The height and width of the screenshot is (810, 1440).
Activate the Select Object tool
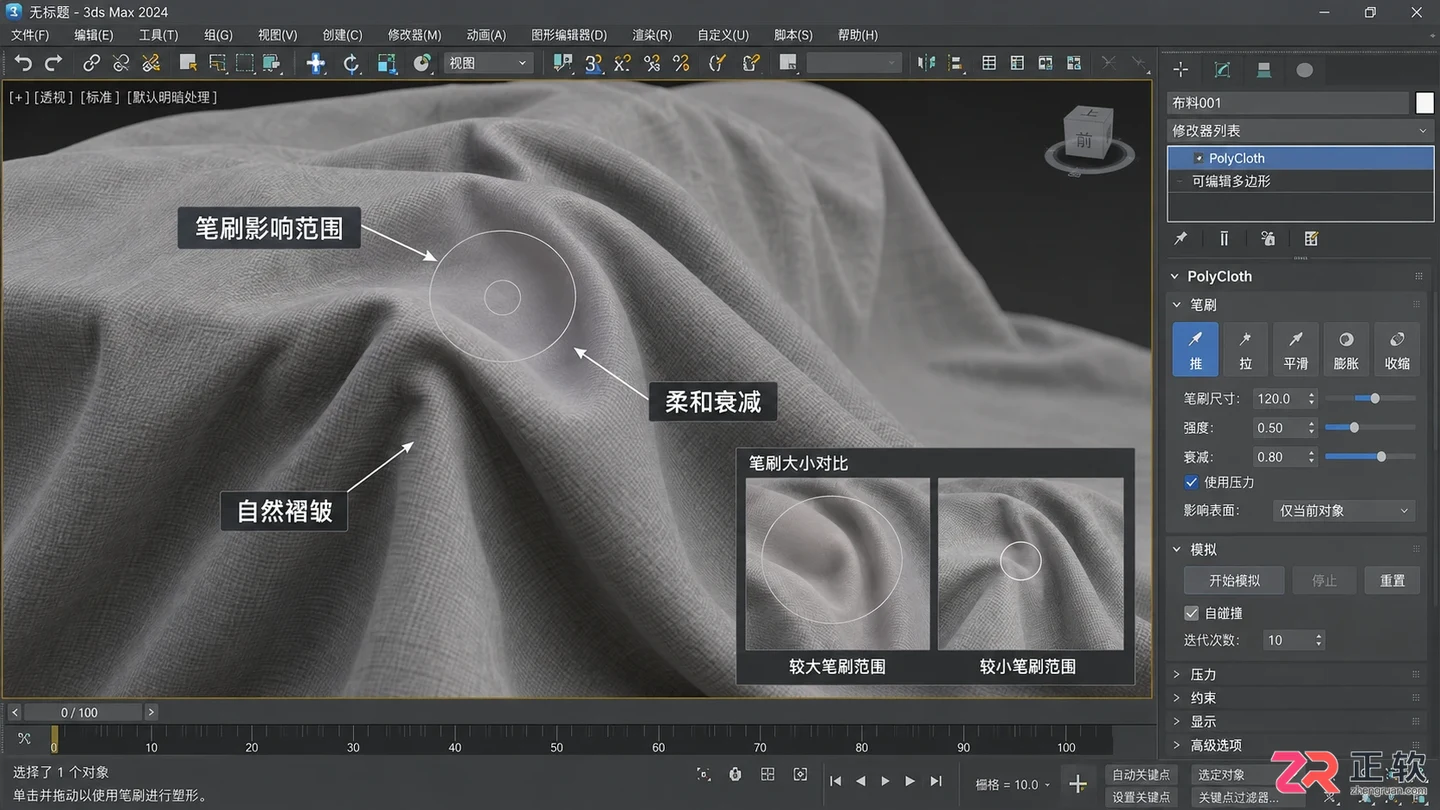click(x=187, y=63)
